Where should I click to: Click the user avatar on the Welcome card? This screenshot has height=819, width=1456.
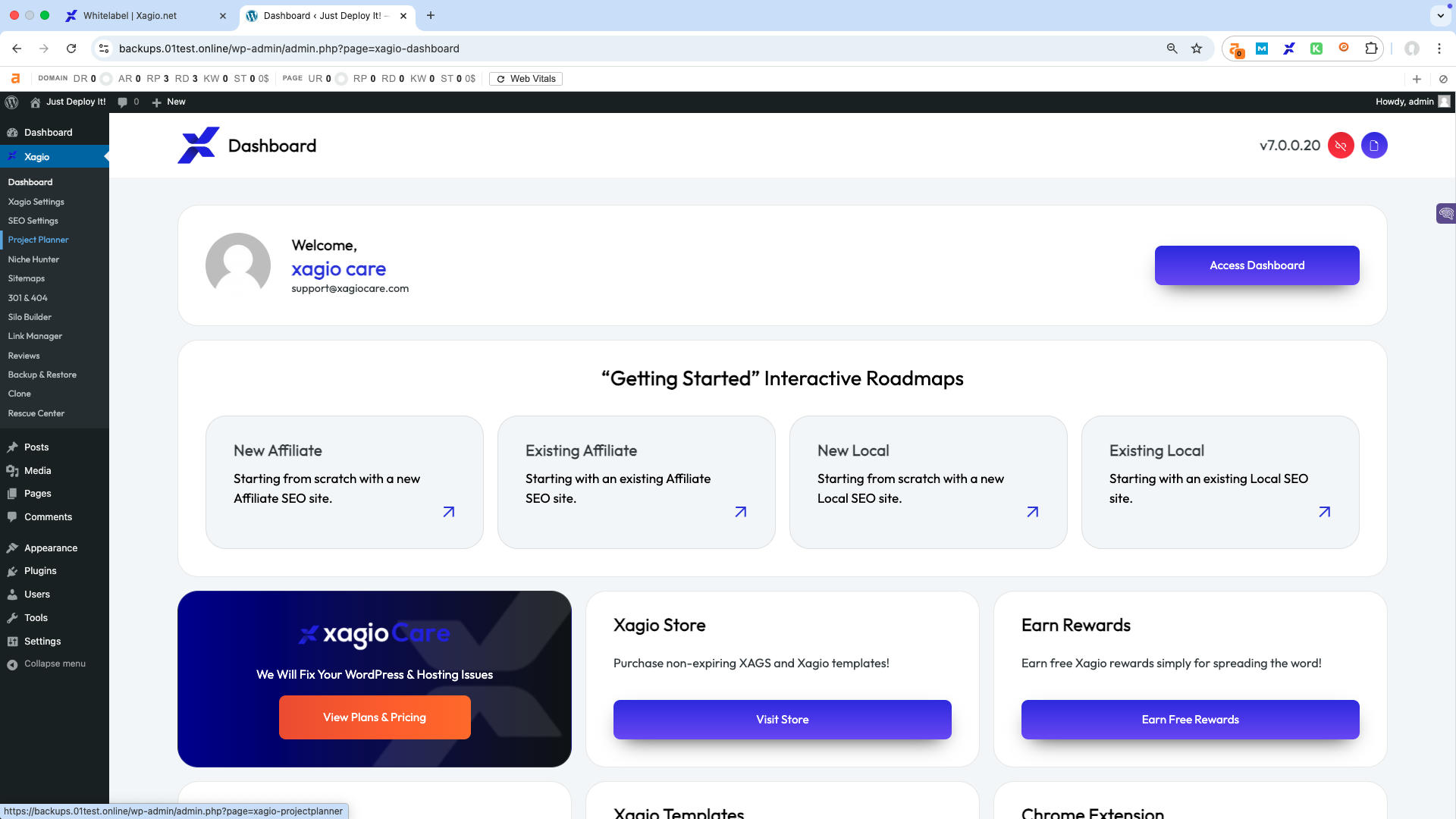pos(238,265)
